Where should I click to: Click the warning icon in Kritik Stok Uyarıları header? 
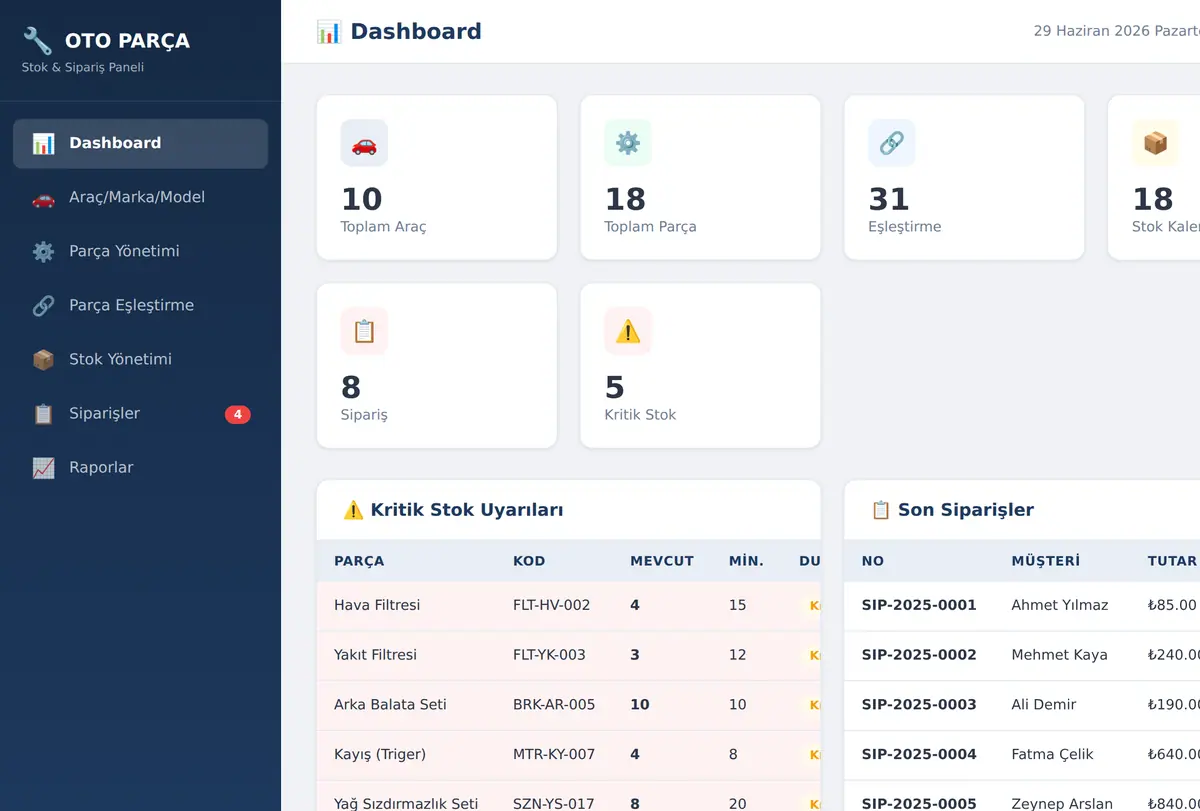353,510
